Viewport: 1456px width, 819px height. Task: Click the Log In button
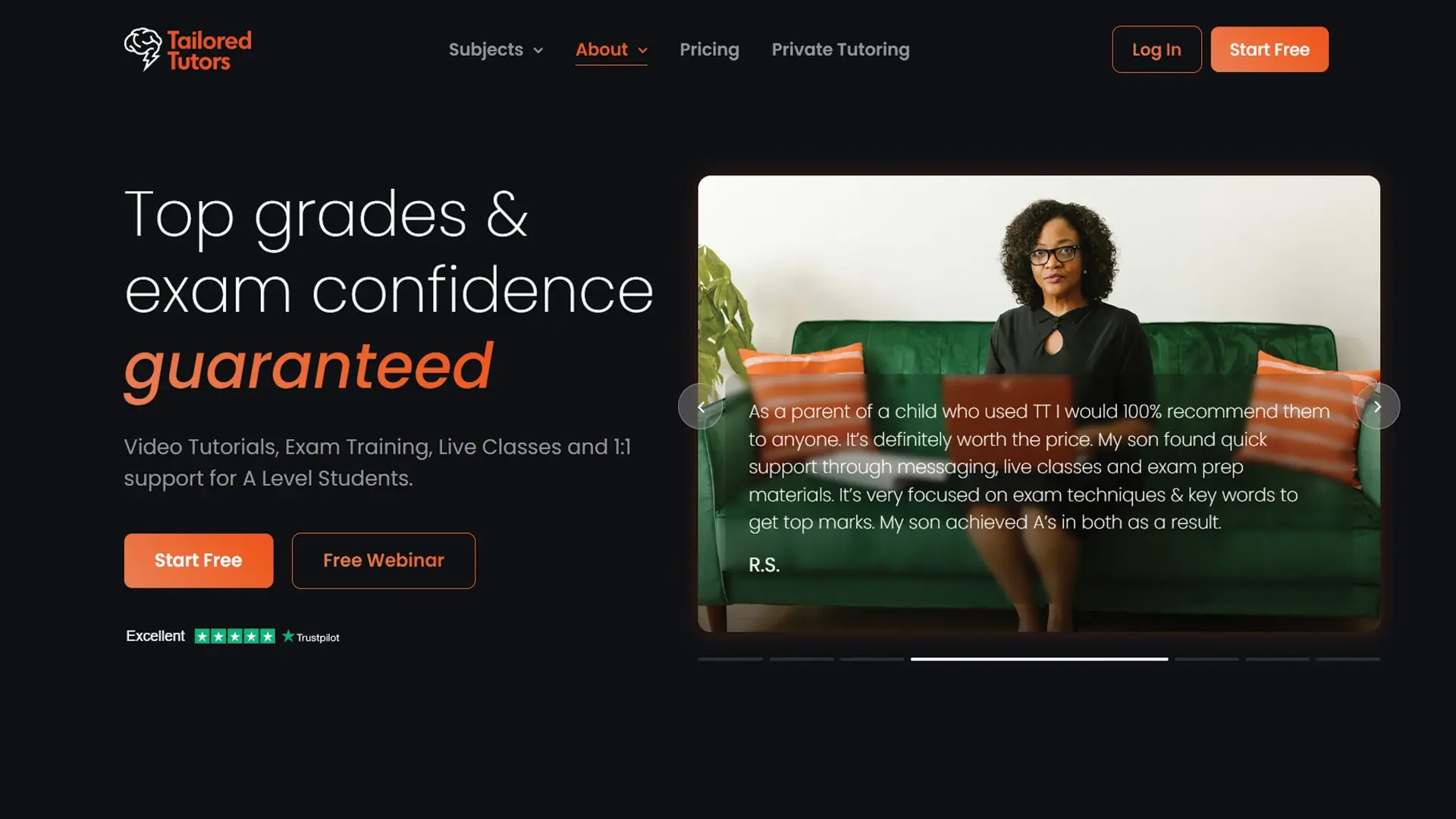tap(1156, 49)
